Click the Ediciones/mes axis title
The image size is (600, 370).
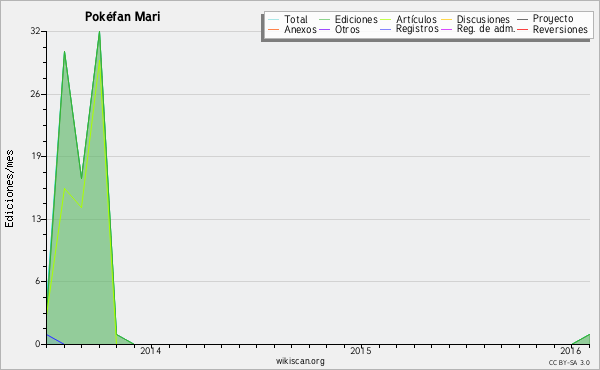click(x=9, y=188)
